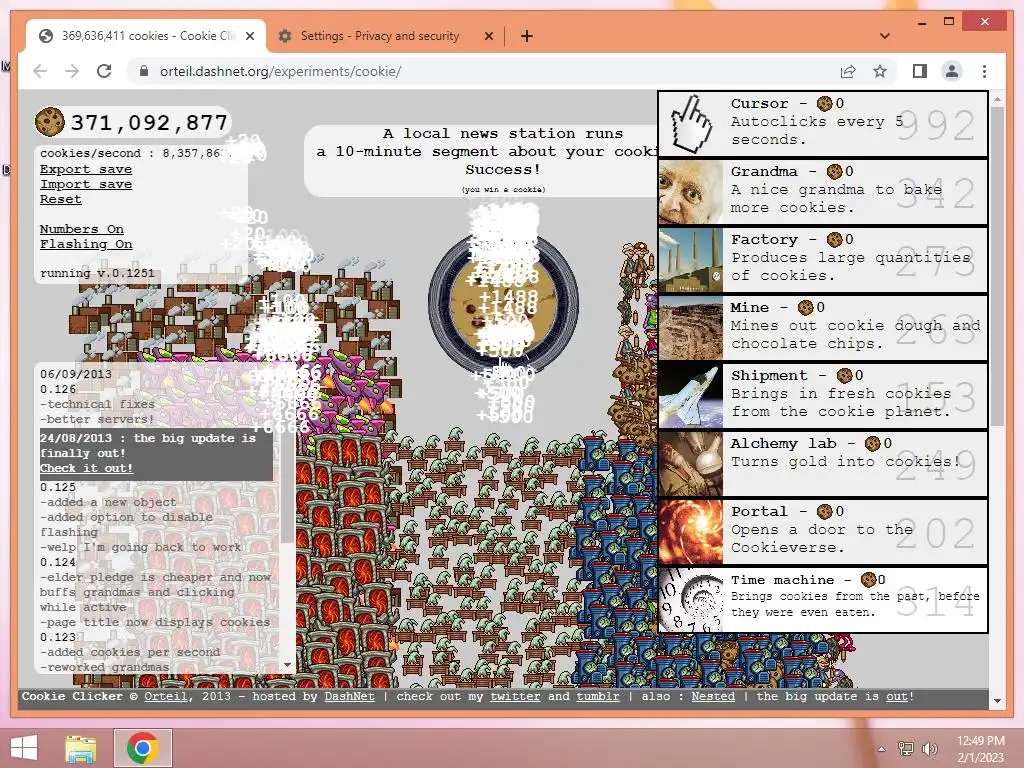Open the Windows Start button
1024x768 pixels.
24,748
